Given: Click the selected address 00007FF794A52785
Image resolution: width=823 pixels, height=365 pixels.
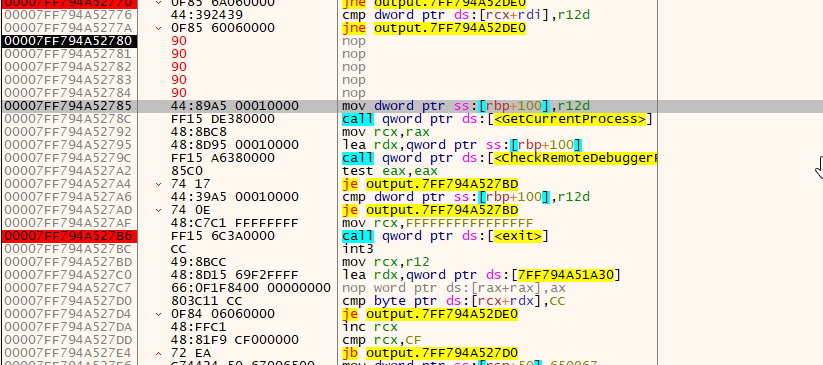Looking at the screenshot, I should point(68,106).
